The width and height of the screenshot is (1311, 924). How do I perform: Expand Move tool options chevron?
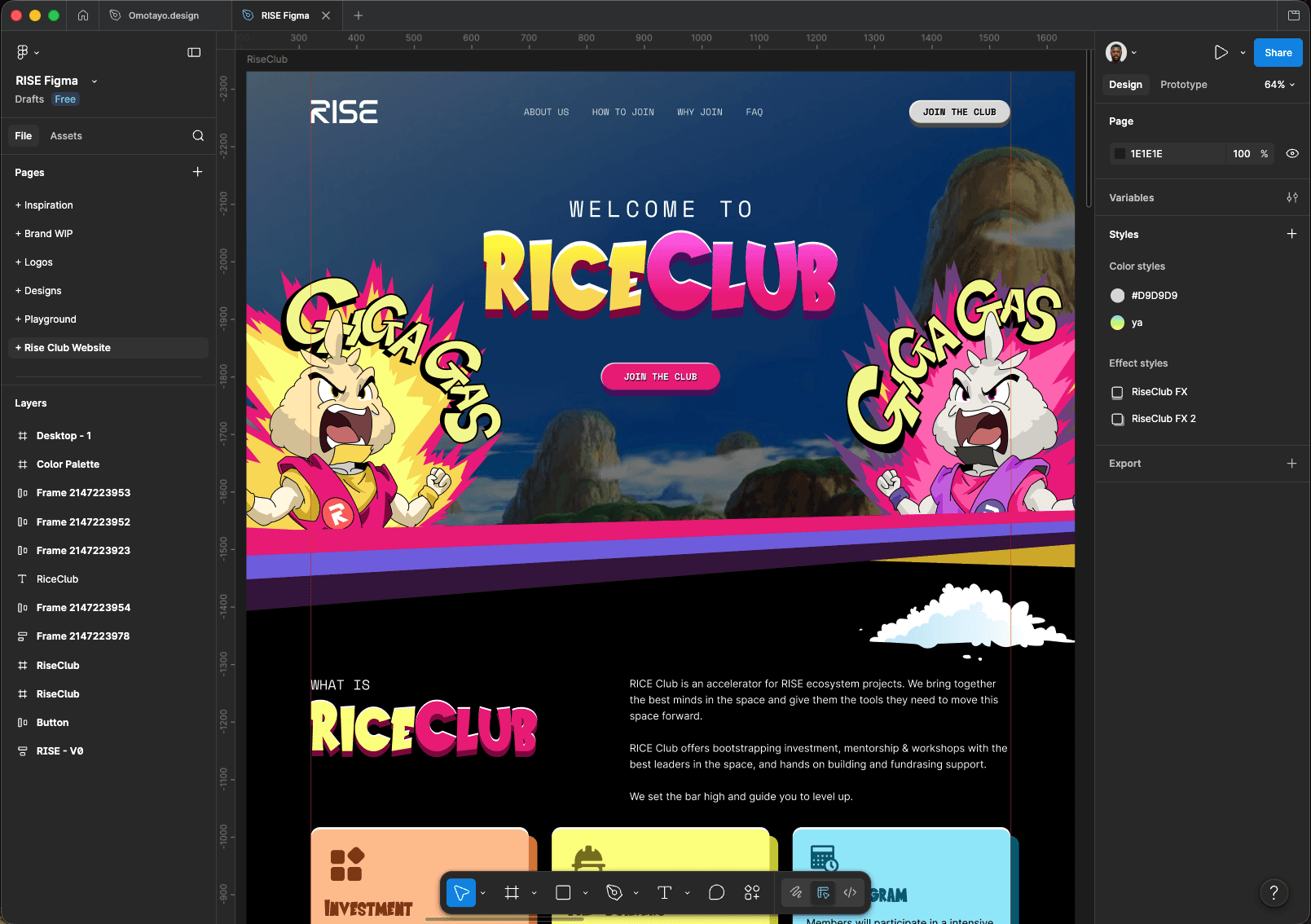point(483,893)
